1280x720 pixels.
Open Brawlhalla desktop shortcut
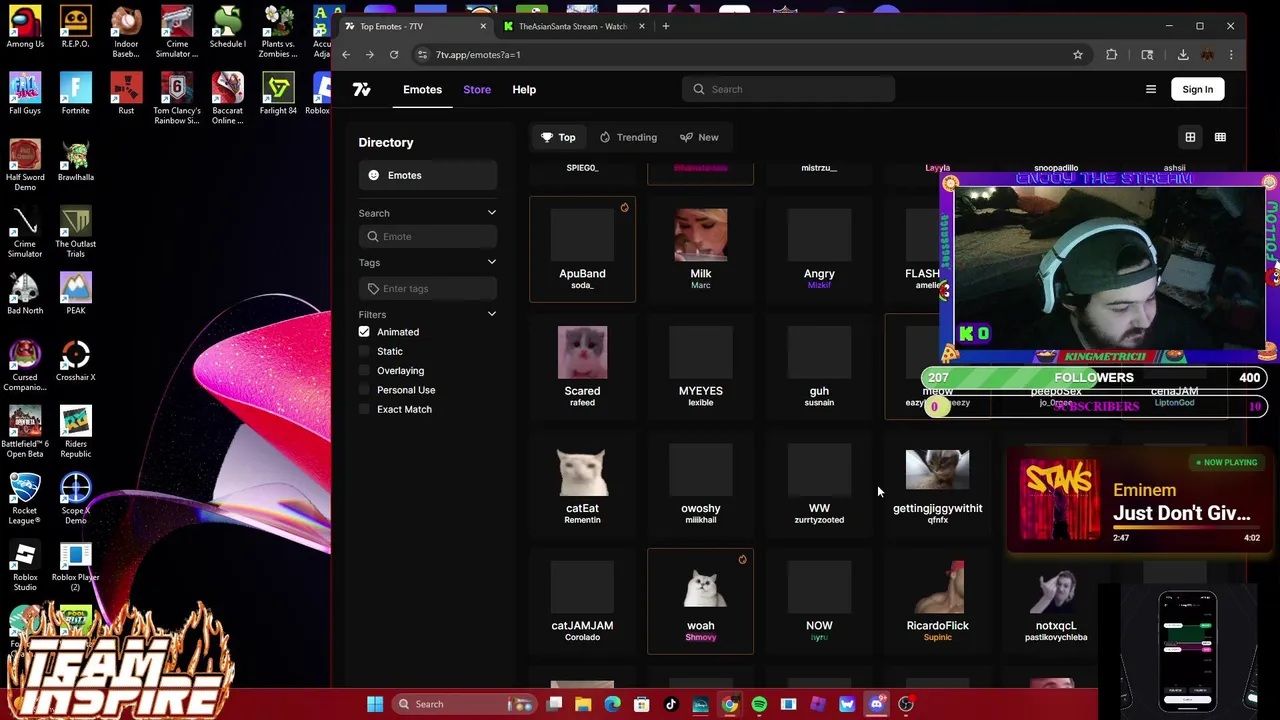pyautogui.click(x=75, y=161)
